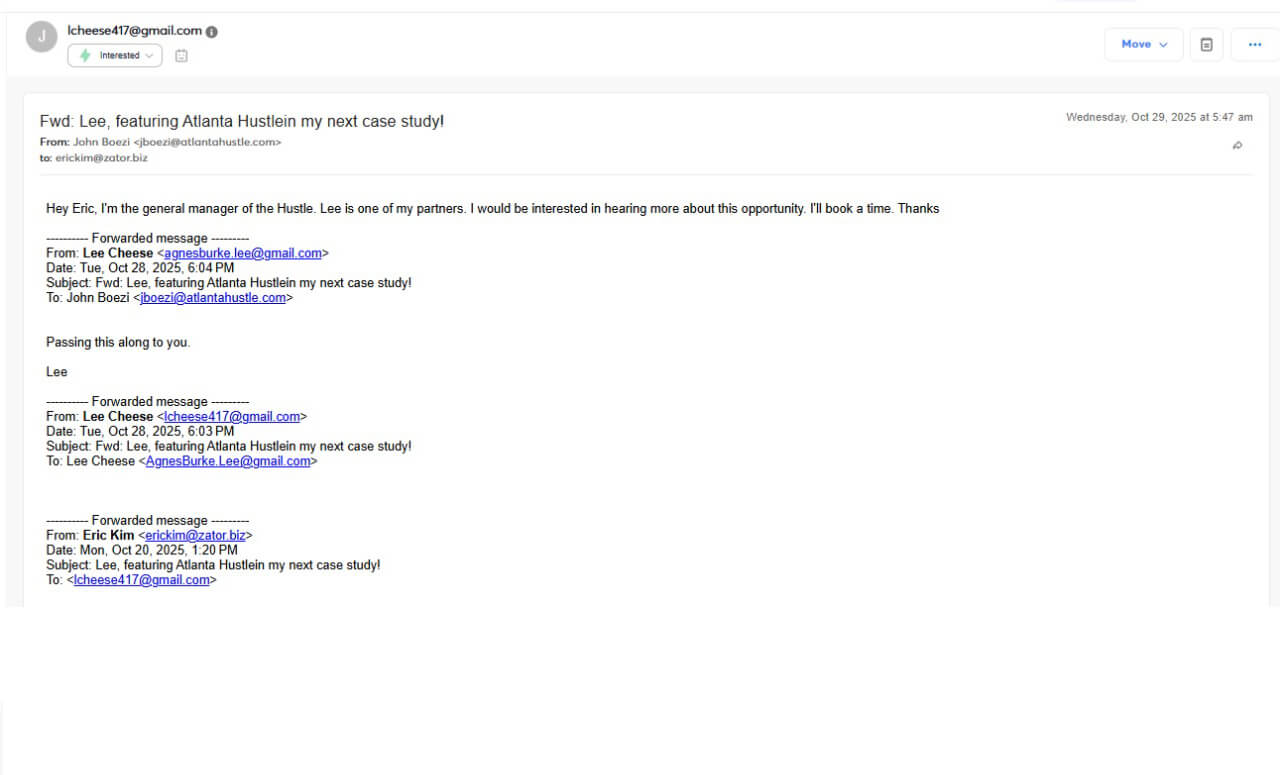
Task: Click the info icon beside lcheese417@gmail.com header
Action: (x=212, y=31)
